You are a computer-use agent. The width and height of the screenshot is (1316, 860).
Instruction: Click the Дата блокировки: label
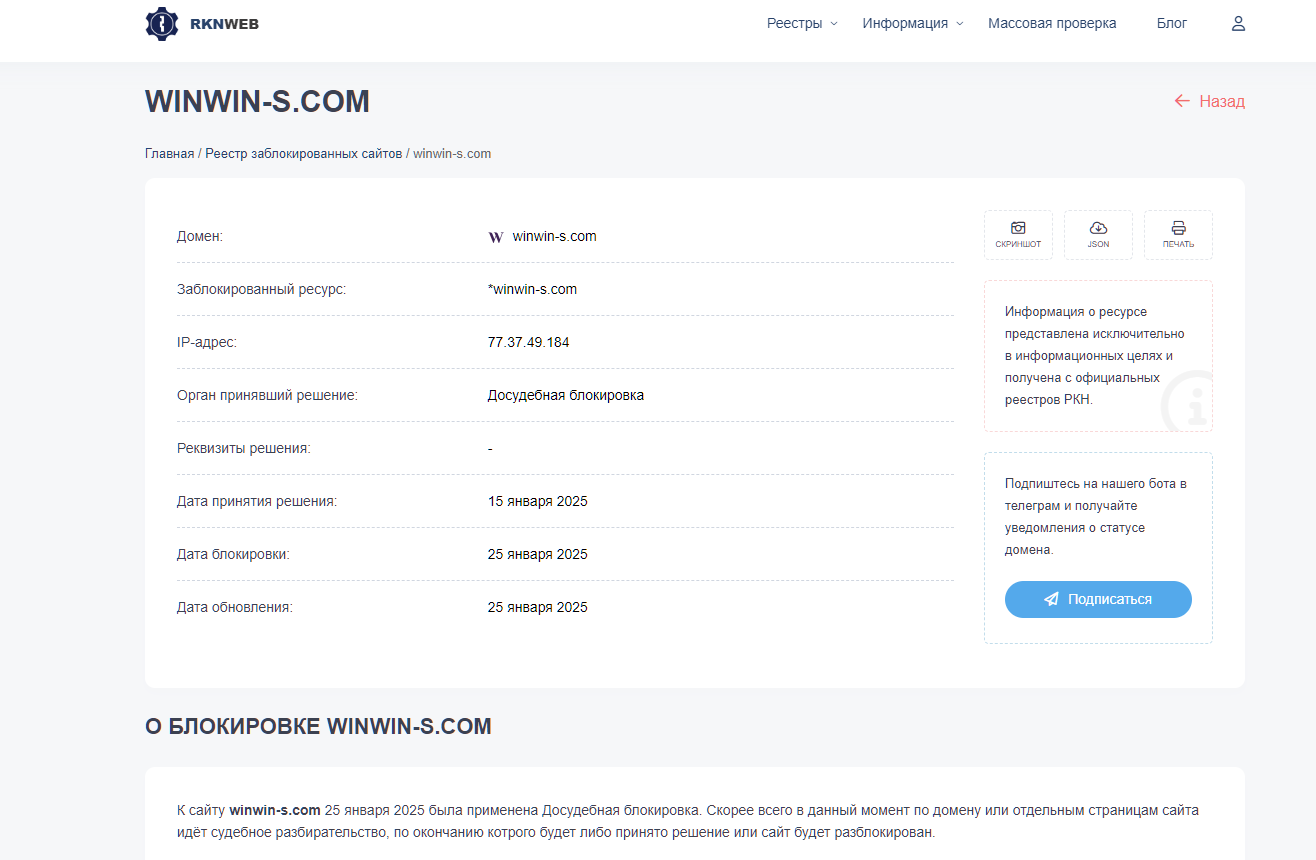pos(233,554)
